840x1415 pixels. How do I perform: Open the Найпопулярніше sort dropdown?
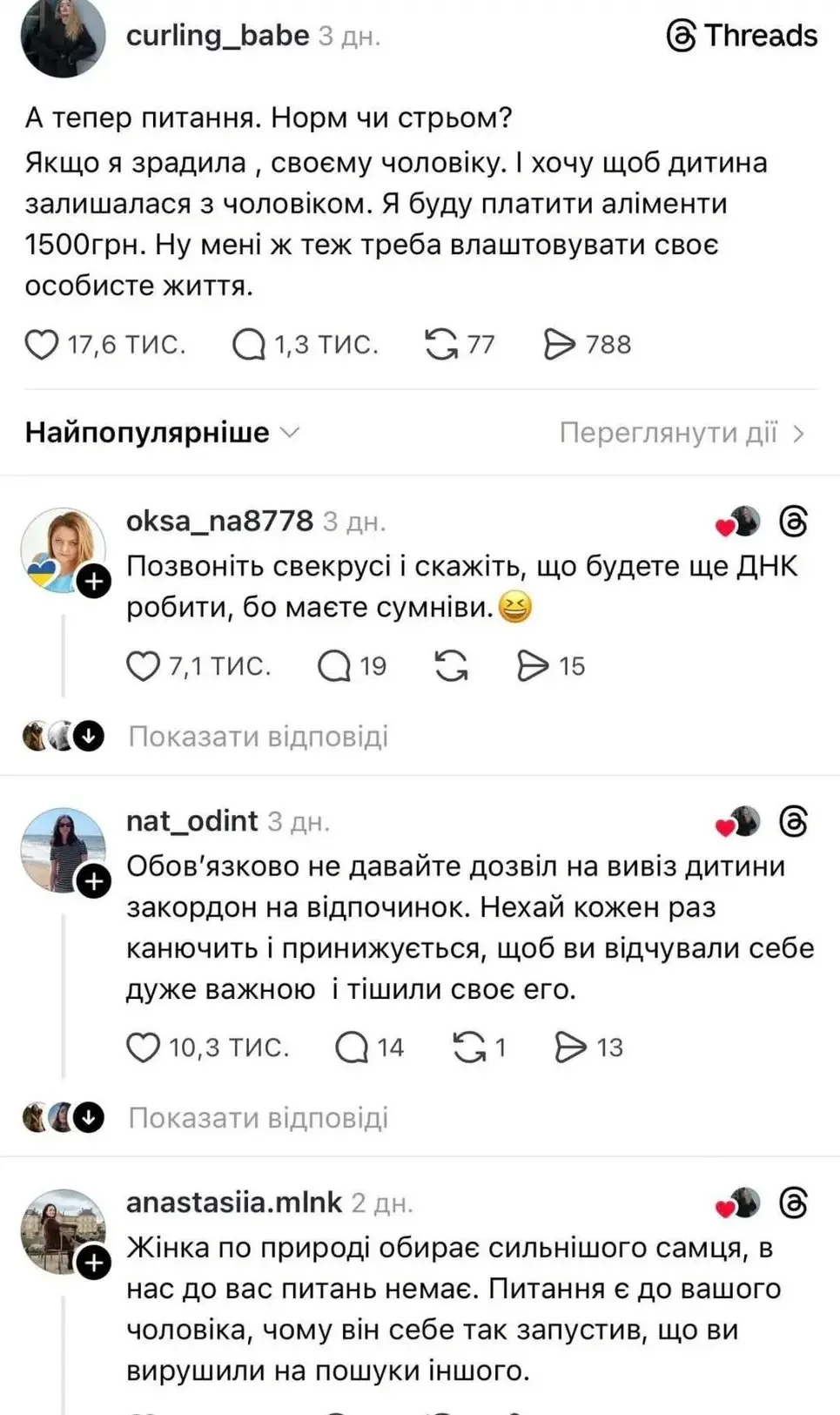click(x=162, y=433)
